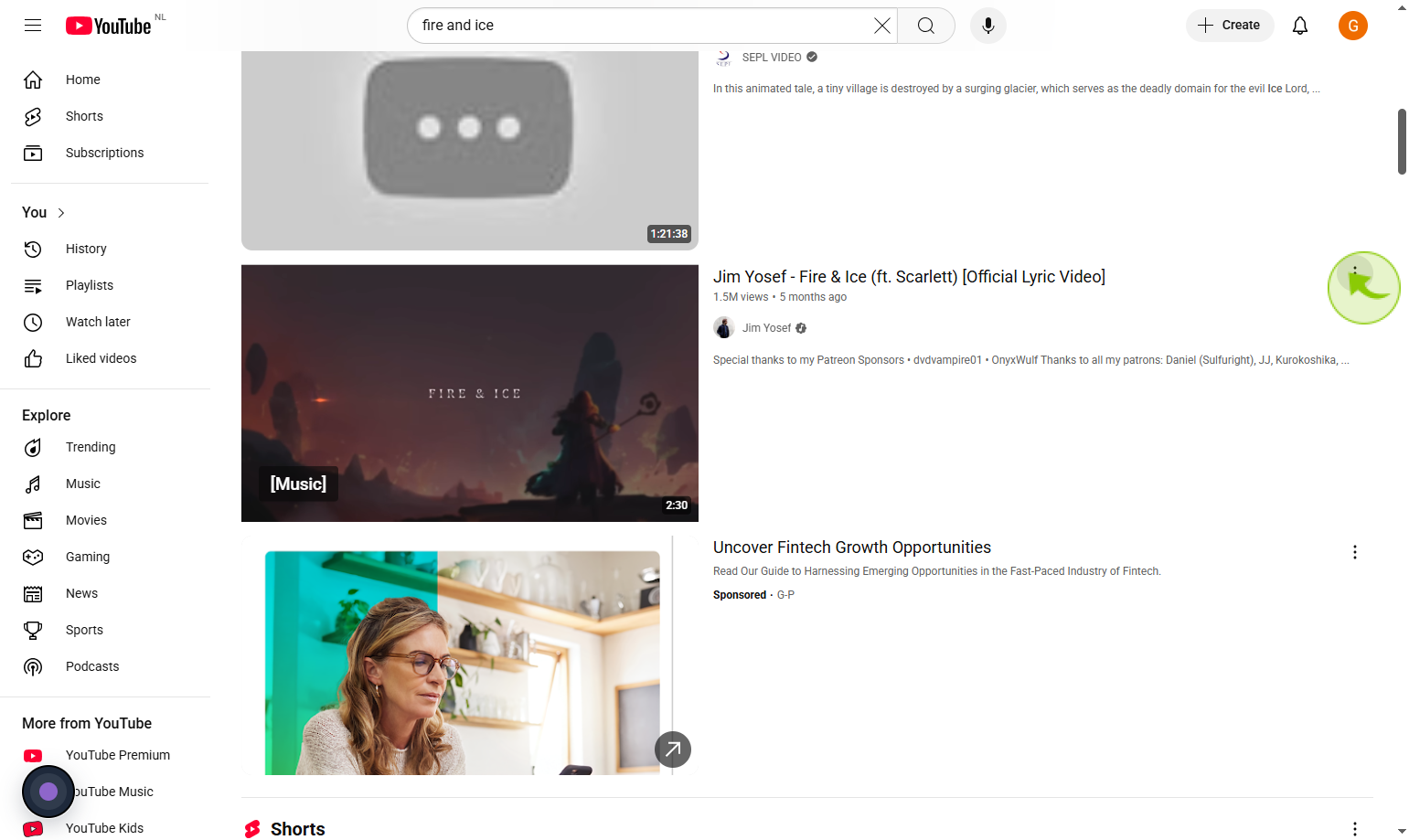Click into the search field

click(645, 26)
